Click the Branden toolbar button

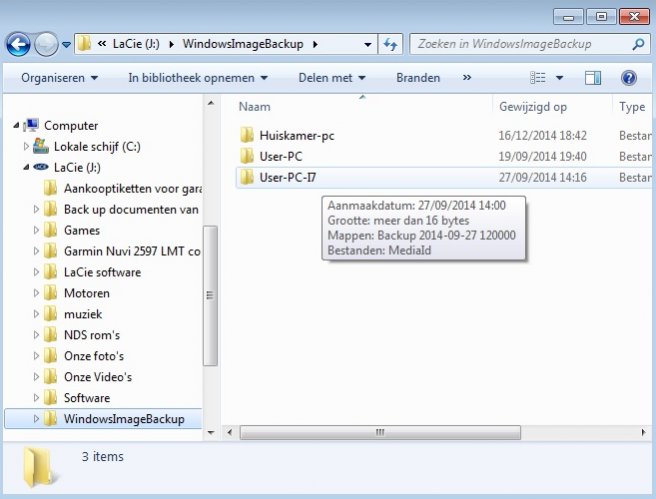click(418, 78)
